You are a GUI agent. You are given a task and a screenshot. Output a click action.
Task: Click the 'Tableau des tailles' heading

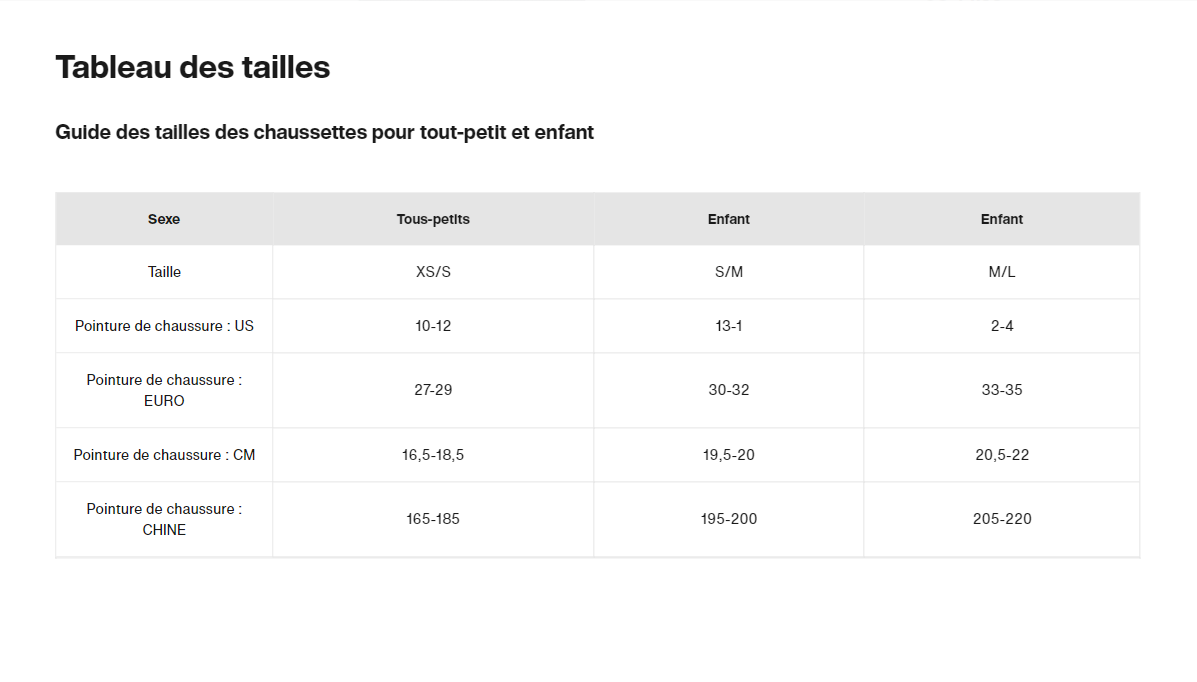[192, 68]
